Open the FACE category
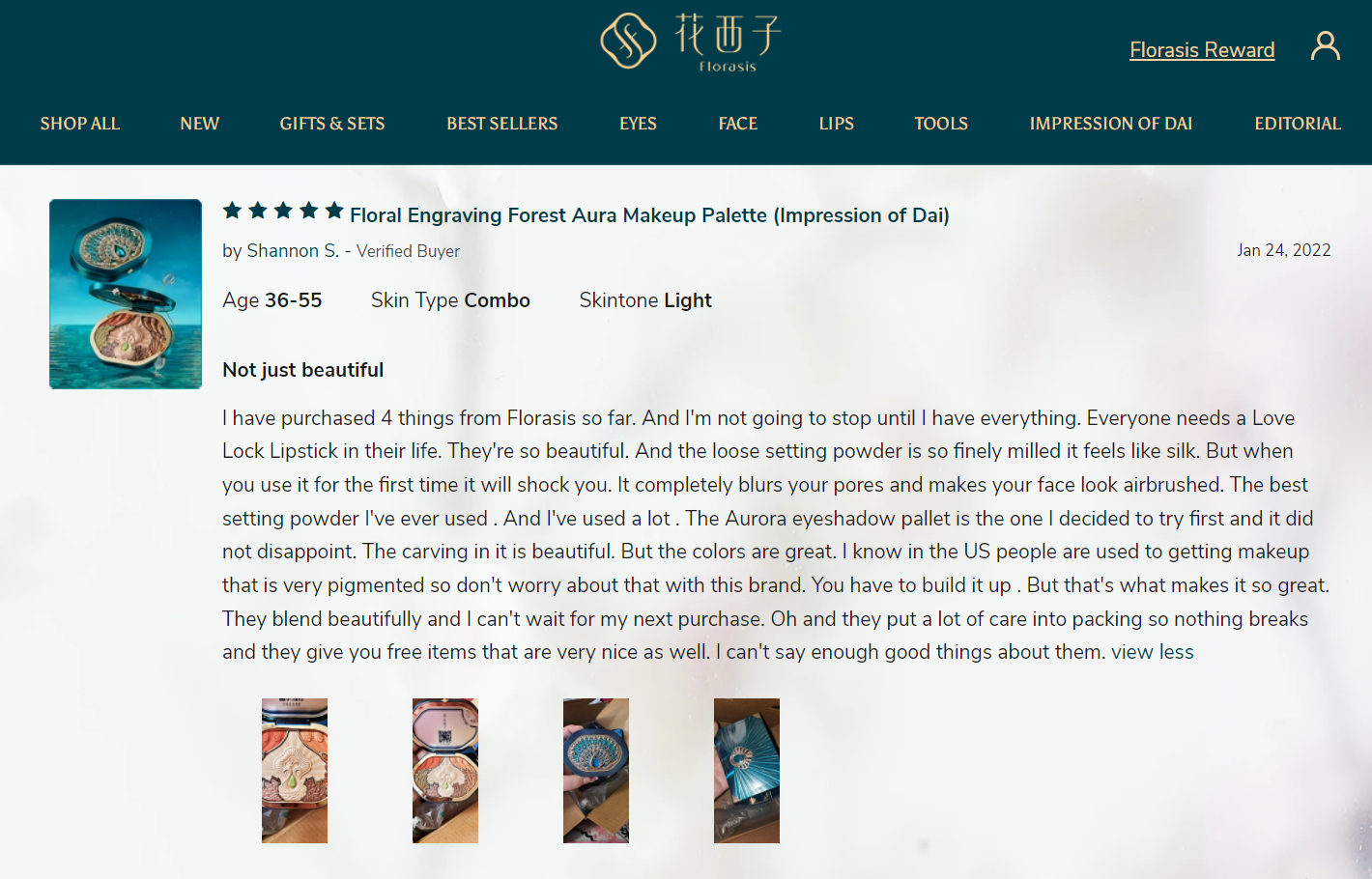Image resolution: width=1372 pixels, height=879 pixels. point(738,124)
